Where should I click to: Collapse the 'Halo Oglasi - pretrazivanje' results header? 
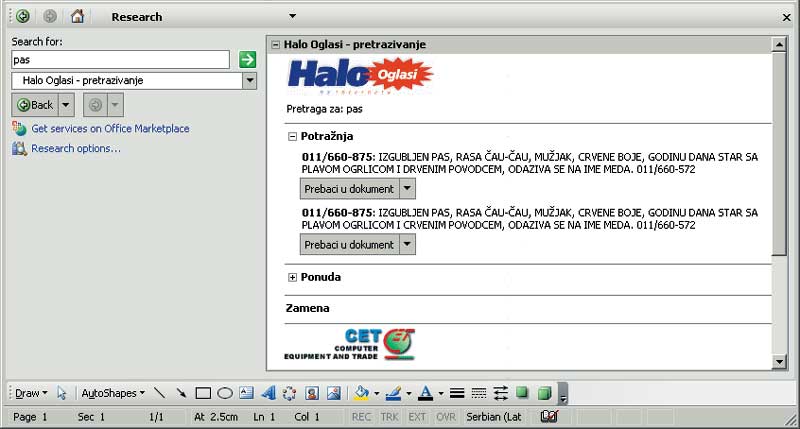[276, 45]
